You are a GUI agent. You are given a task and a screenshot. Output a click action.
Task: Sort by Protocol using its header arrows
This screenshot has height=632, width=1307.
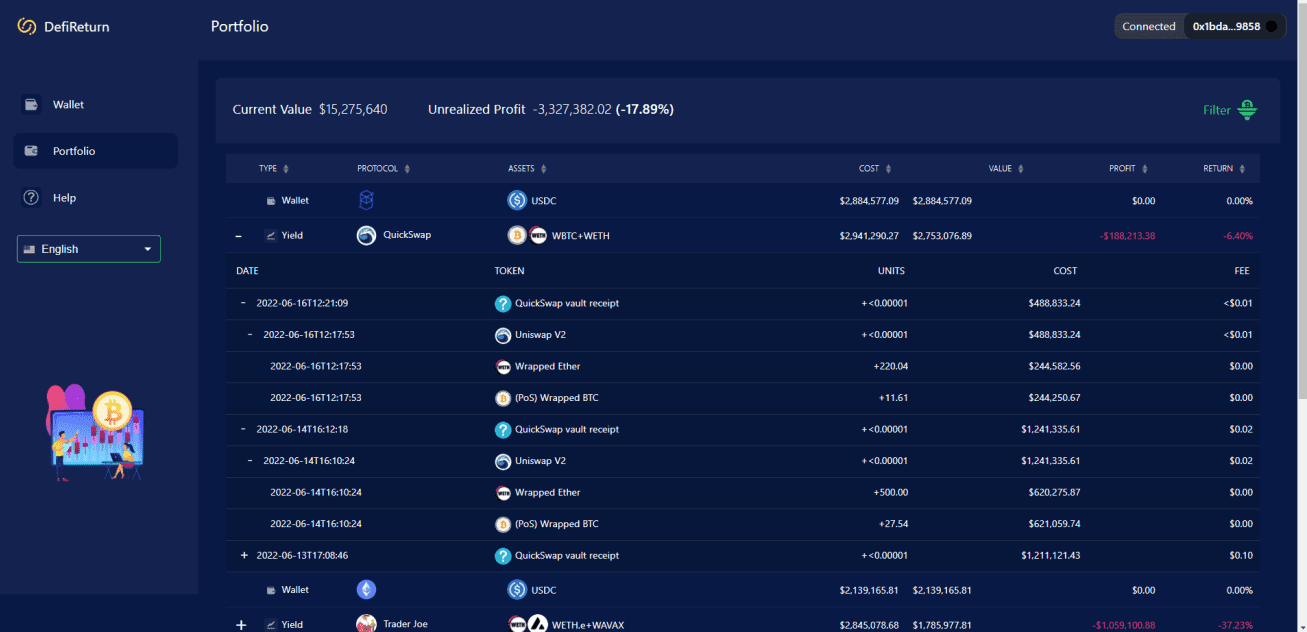point(407,169)
